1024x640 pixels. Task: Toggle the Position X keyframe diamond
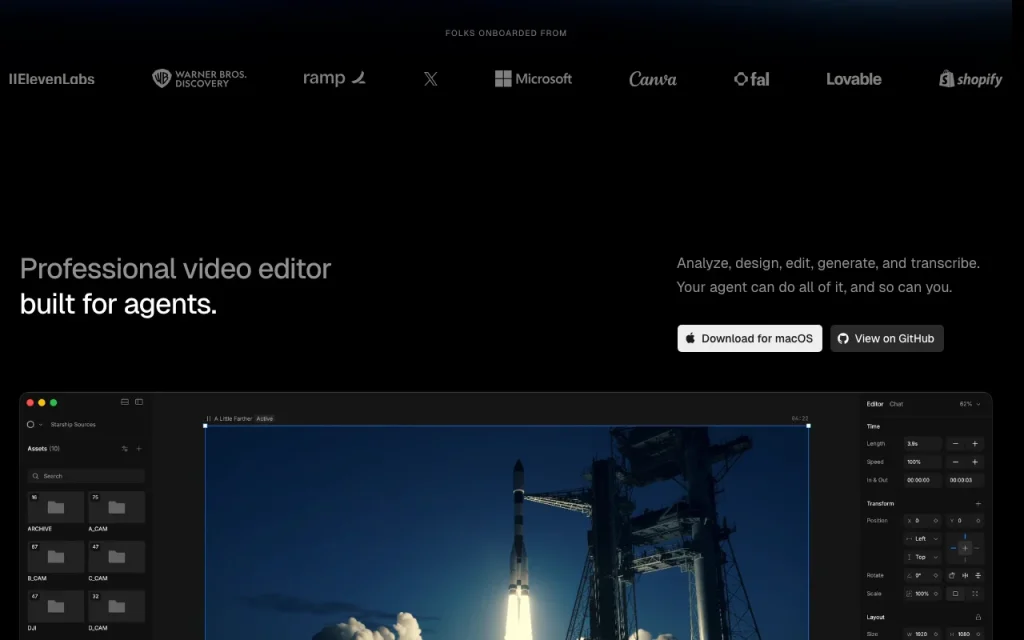(x=936, y=520)
